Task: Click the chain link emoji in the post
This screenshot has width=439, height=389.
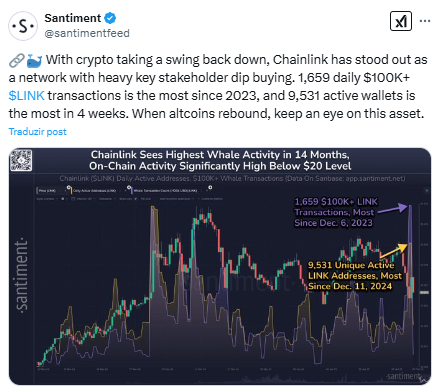Action: tap(16, 60)
